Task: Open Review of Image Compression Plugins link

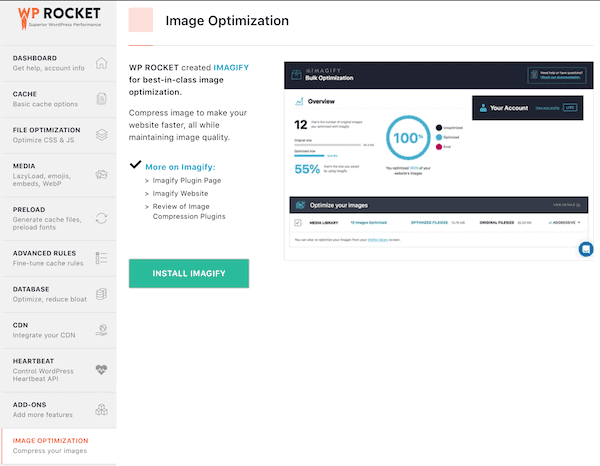Action: pyautogui.click(x=189, y=211)
